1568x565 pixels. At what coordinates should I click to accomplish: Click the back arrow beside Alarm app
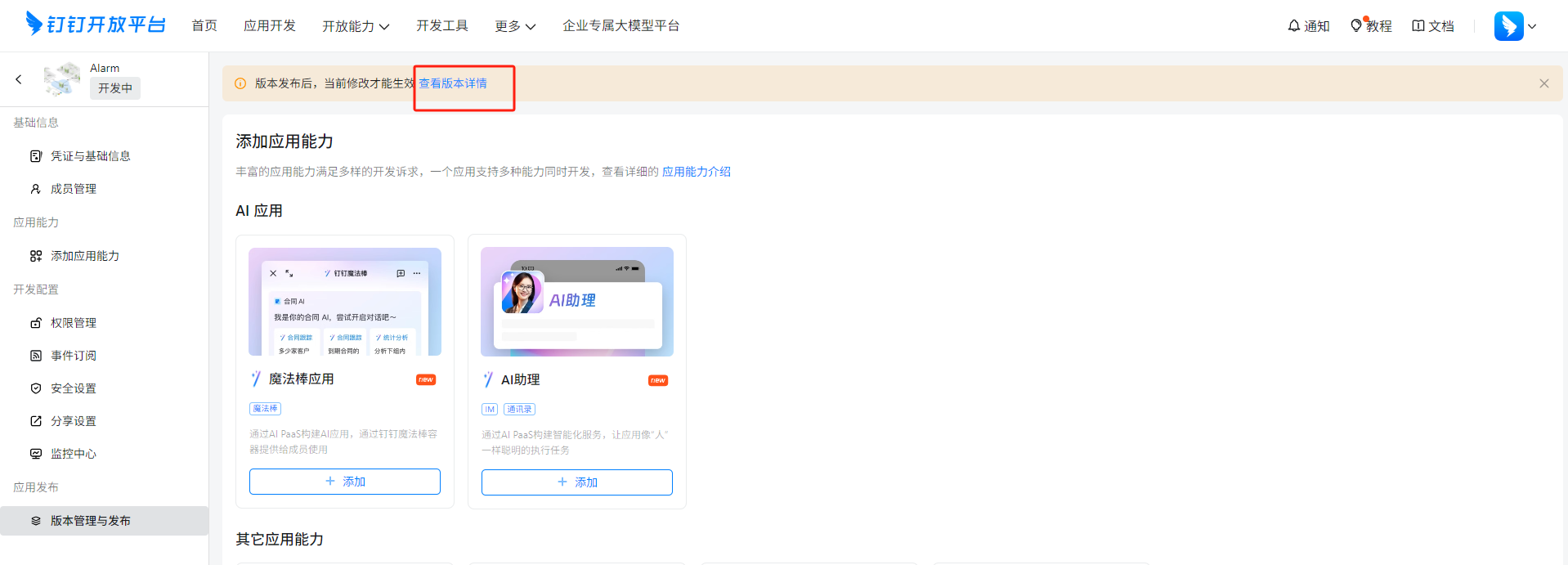pyautogui.click(x=19, y=79)
